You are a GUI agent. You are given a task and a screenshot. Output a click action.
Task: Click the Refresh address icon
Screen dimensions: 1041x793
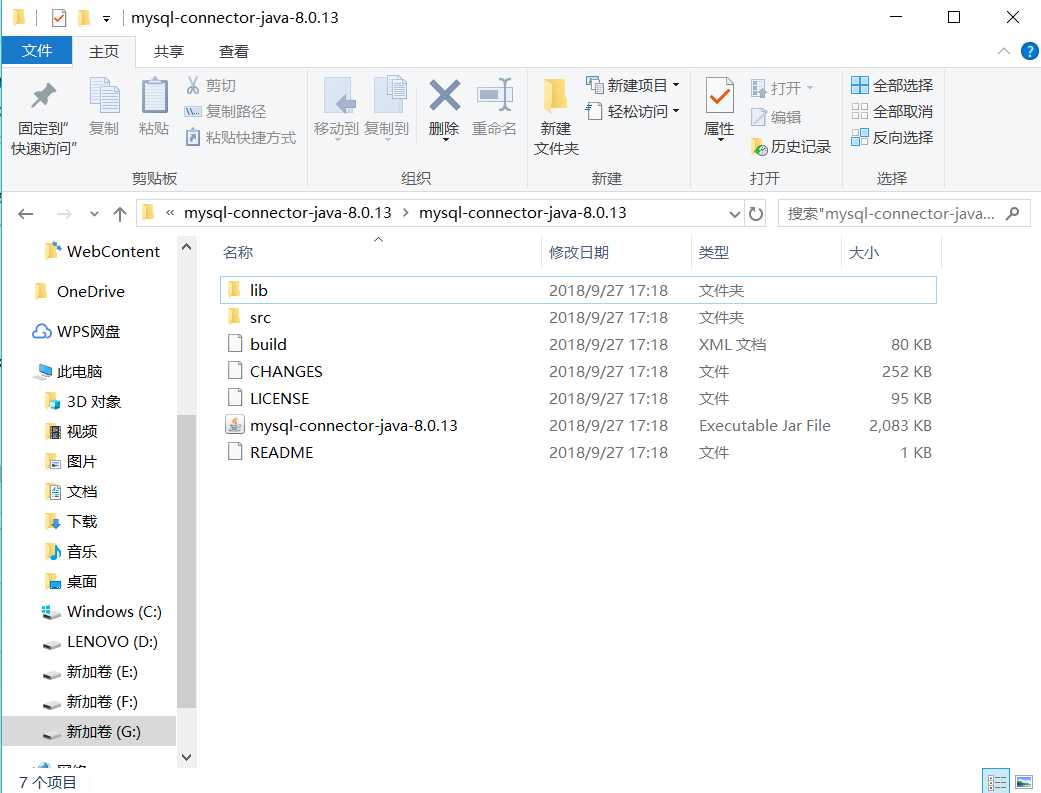coord(756,214)
